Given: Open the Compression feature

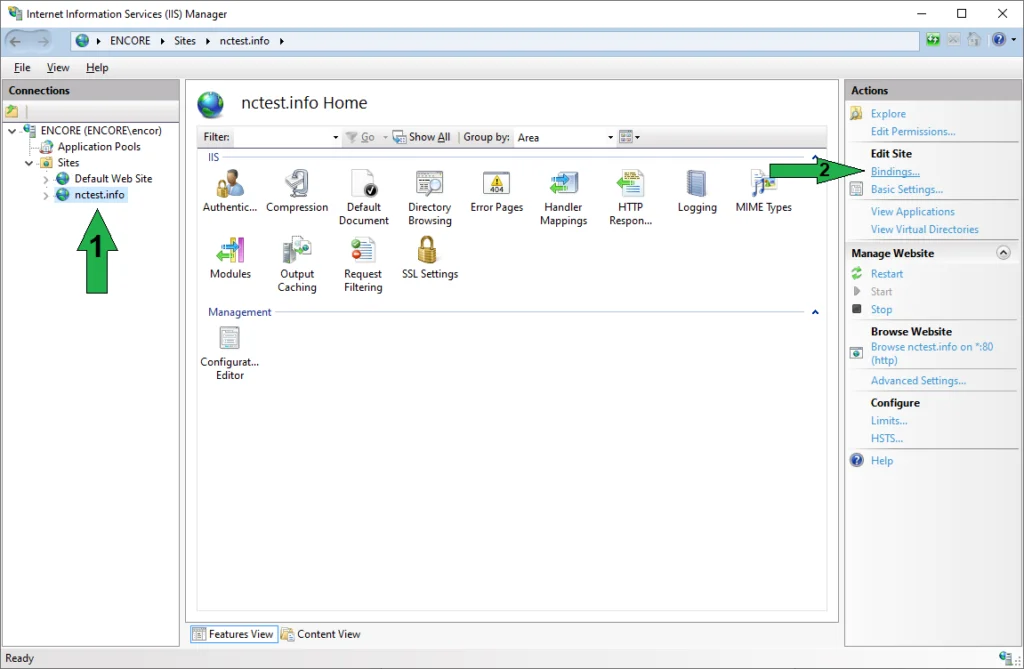Looking at the screenshot, I should tap(297, 185).
